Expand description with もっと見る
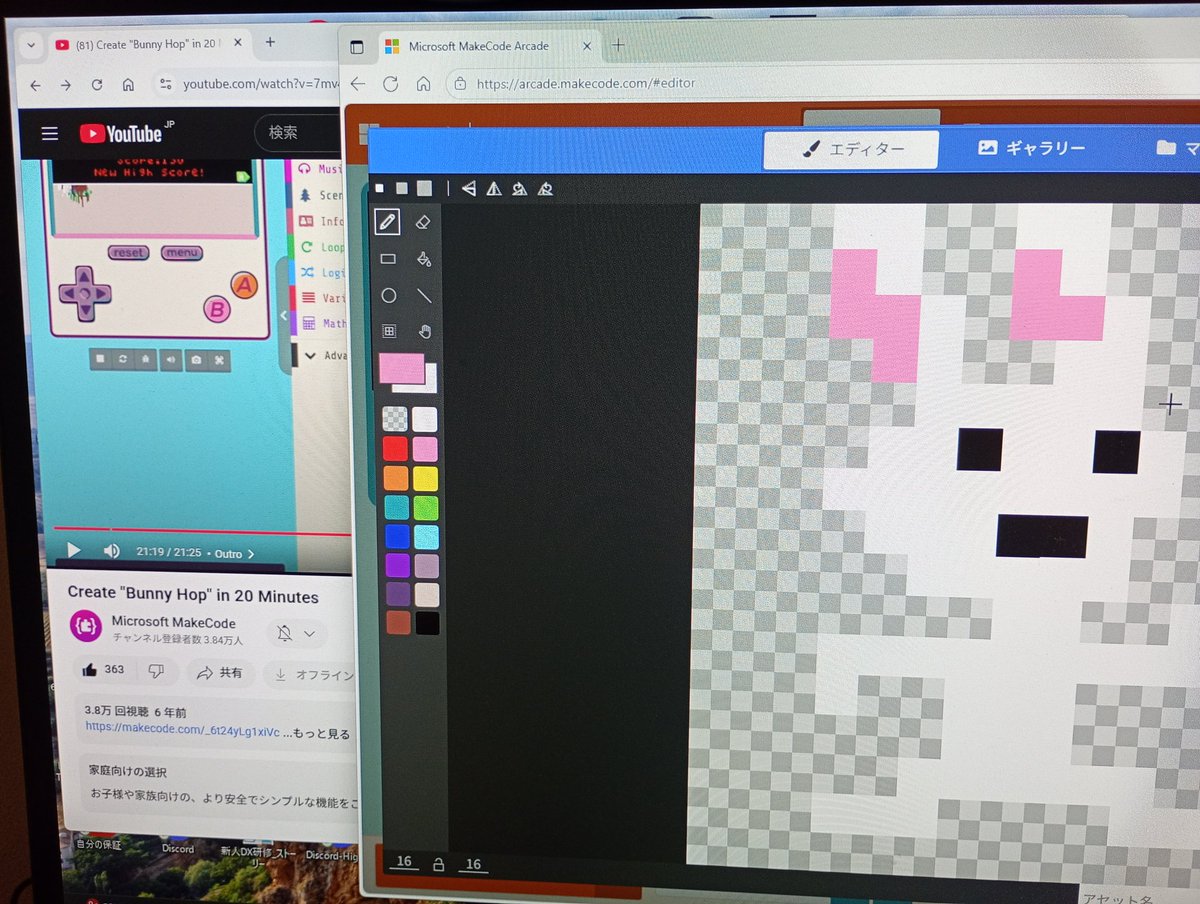This screenshot has height=904, width=1200. tap(322, 733)
